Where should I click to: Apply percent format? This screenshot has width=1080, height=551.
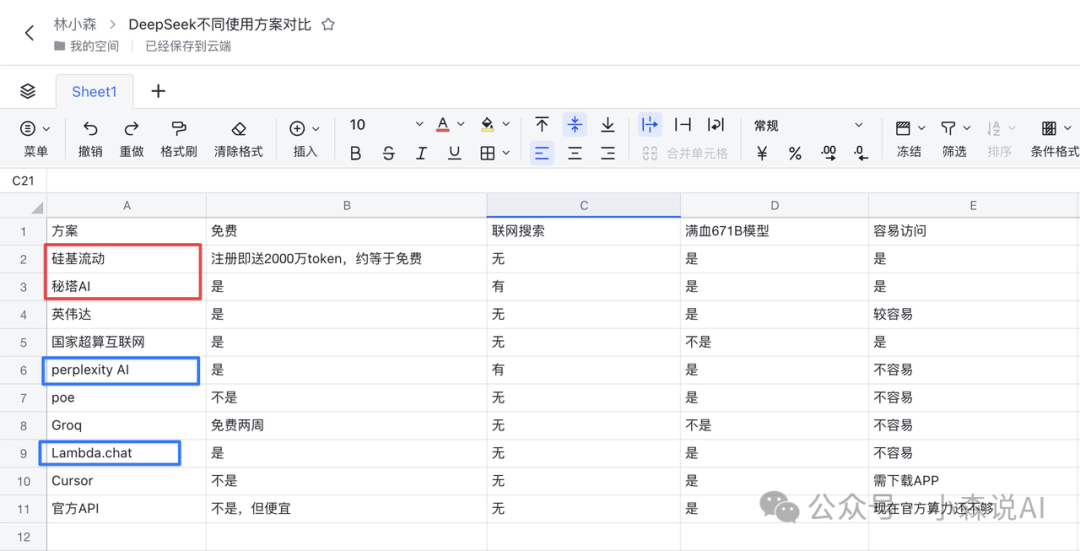(795, 154)
